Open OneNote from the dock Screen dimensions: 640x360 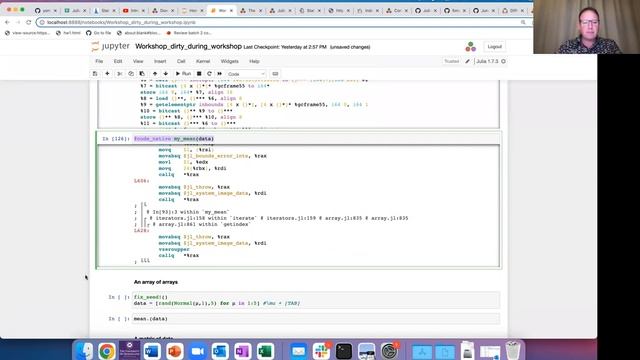(x=242, y=351)
